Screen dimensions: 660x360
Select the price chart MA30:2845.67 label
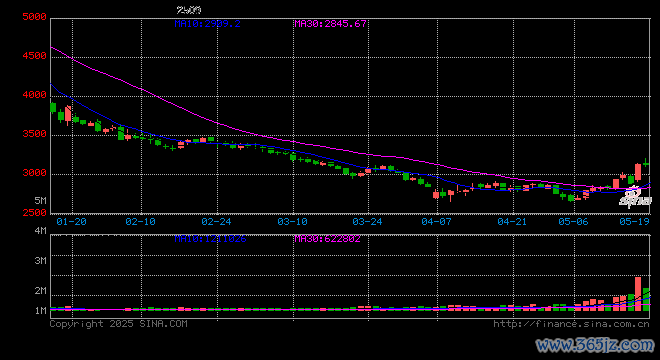(x=330, y=24)
